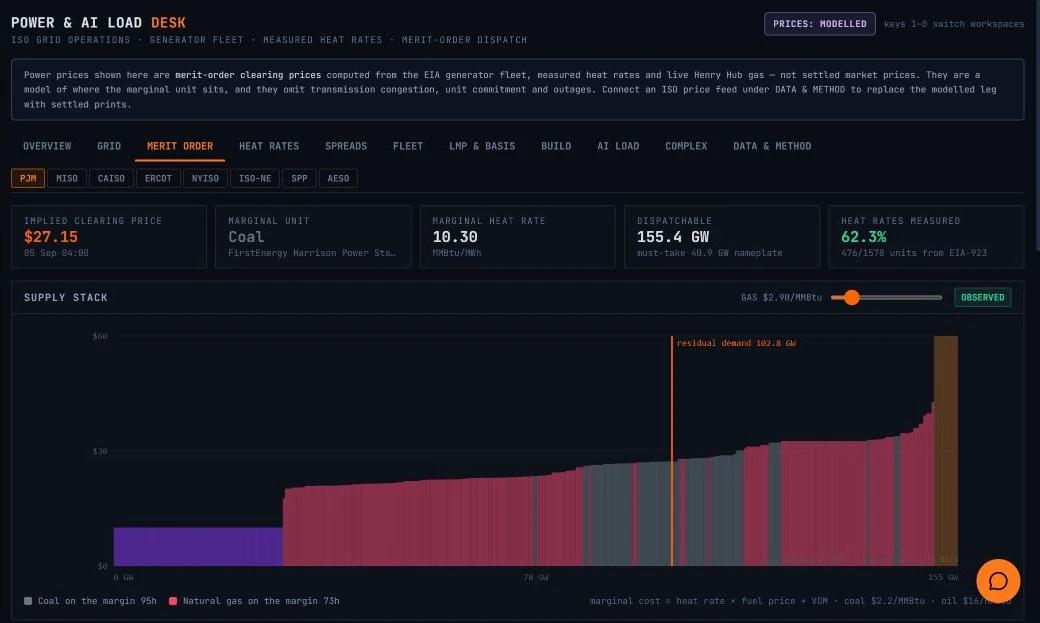This screenshot has width=1040, height=623.
Task: Go to the LMP & BASIS tab
Action: coord(482,146)
